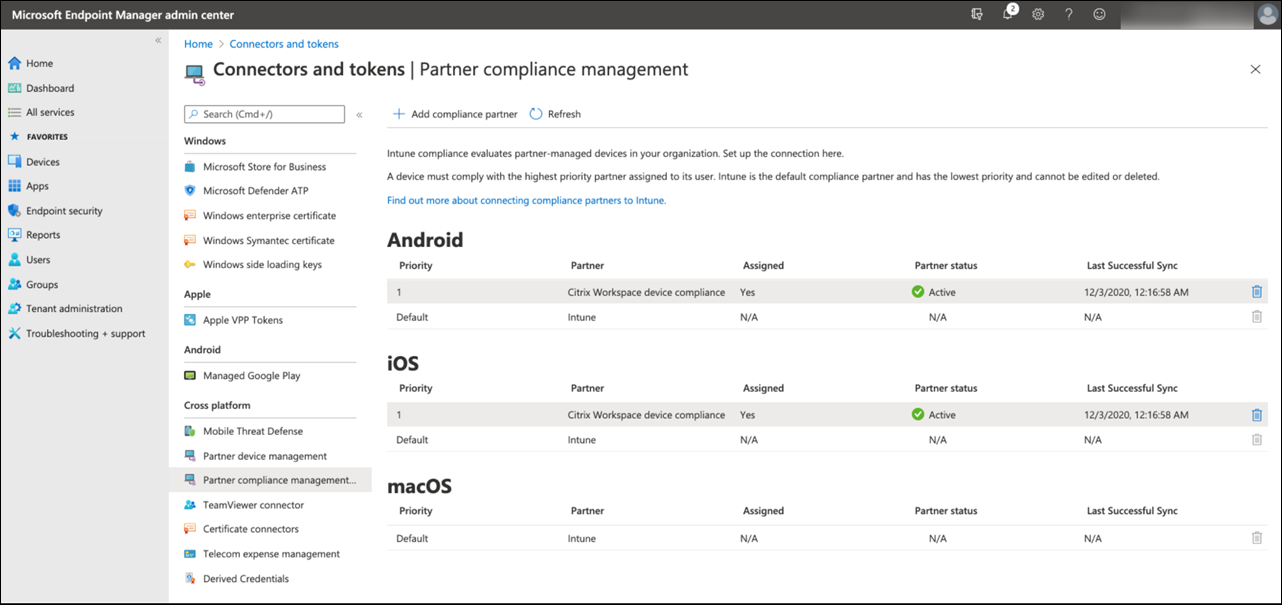1282x605 pixels.
Task: Click the feedback smiley icon
Action: point(1100,14)
